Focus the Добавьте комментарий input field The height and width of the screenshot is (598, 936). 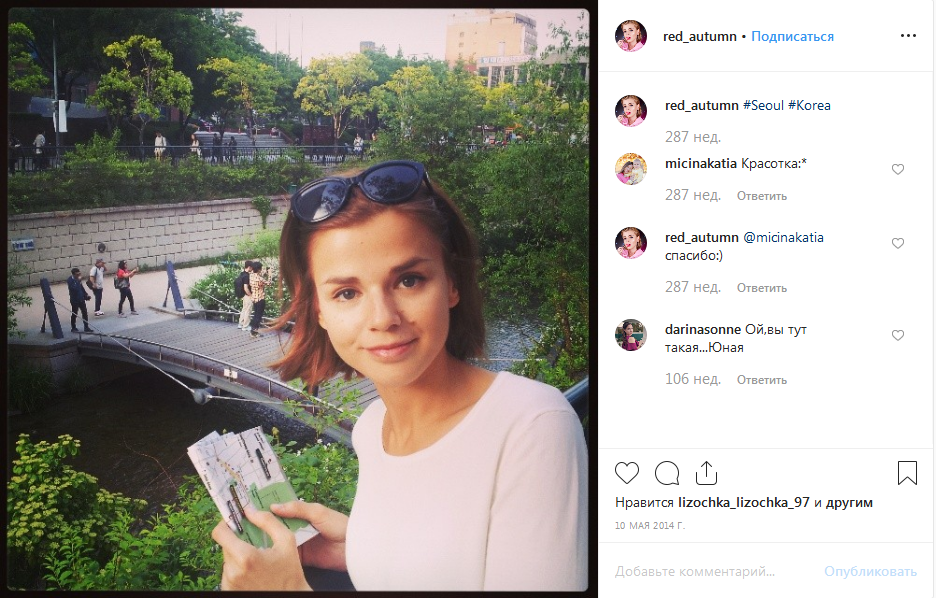(x=713, y=571)
